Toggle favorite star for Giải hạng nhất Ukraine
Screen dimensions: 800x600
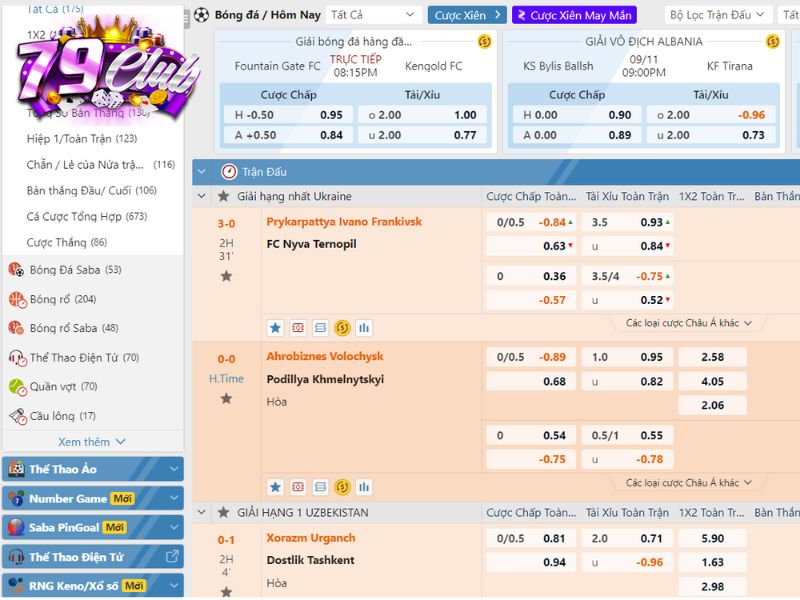[224, 196]
